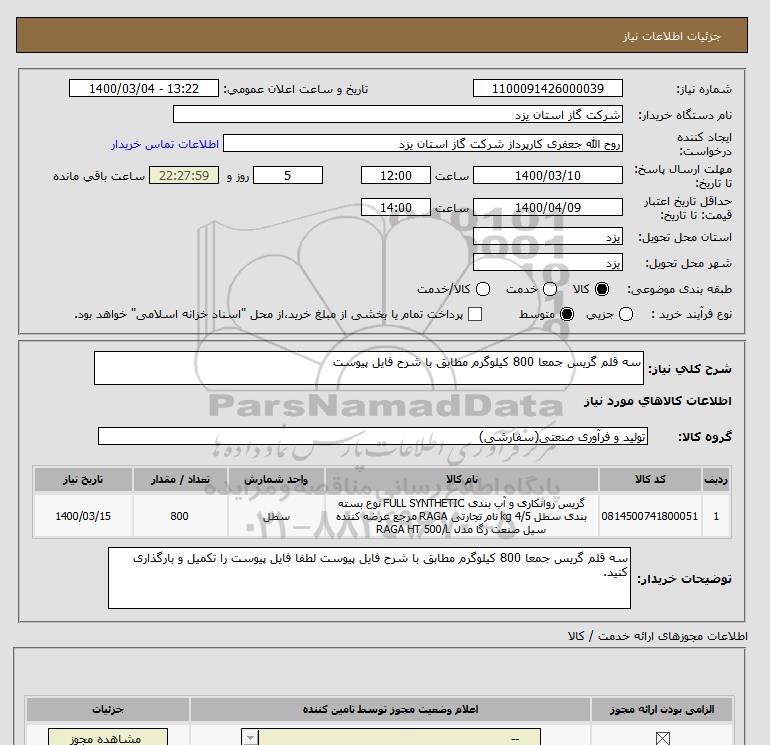Viewport: 770px width, 745px height.
Task: Click the request creator field روح الله جعفری
Action: 423,144
